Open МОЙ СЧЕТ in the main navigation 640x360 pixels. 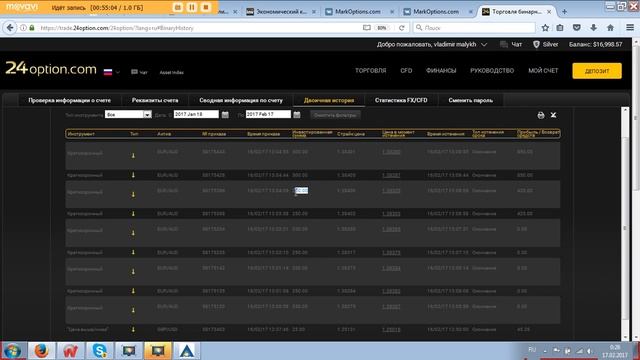coord(543,71)
